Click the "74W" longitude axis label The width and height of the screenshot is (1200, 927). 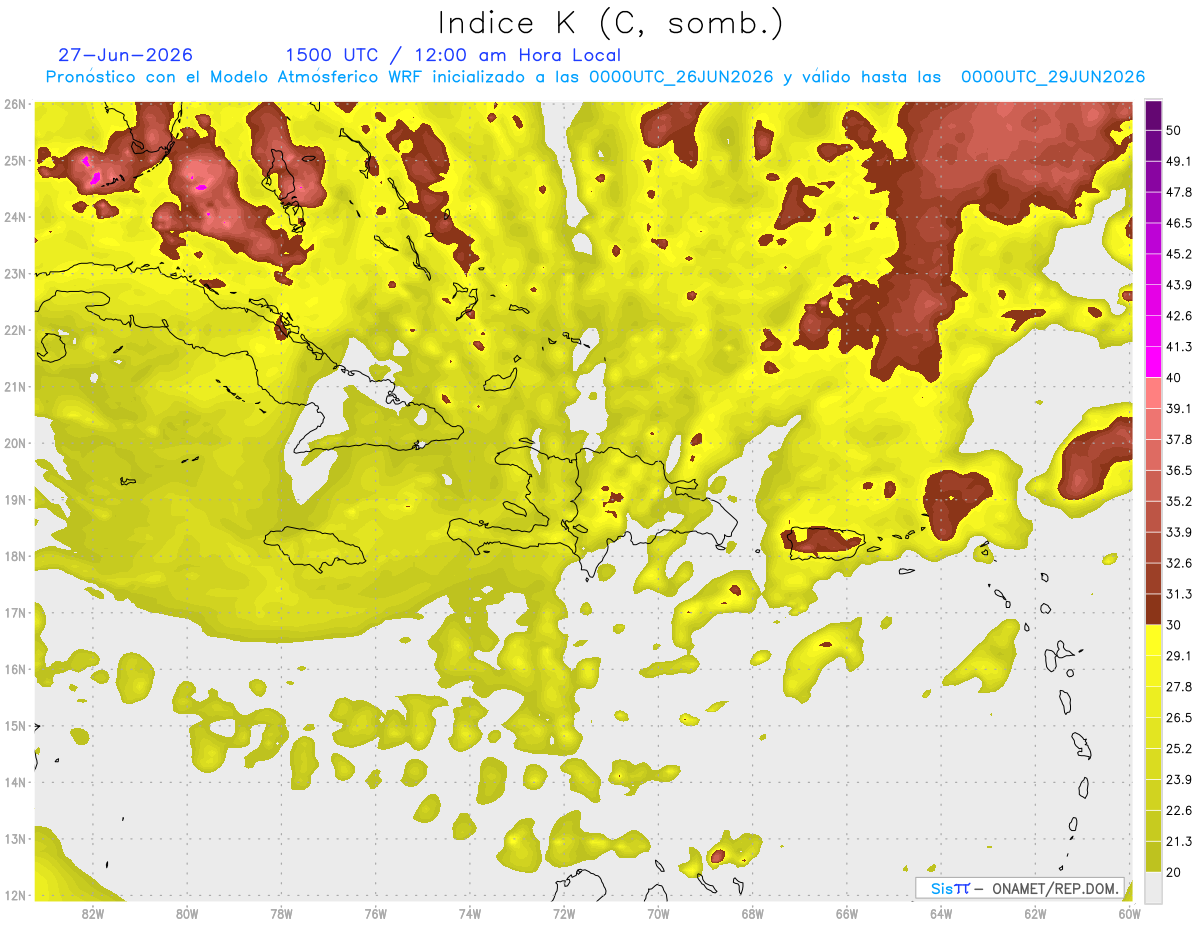pos(470,913)
